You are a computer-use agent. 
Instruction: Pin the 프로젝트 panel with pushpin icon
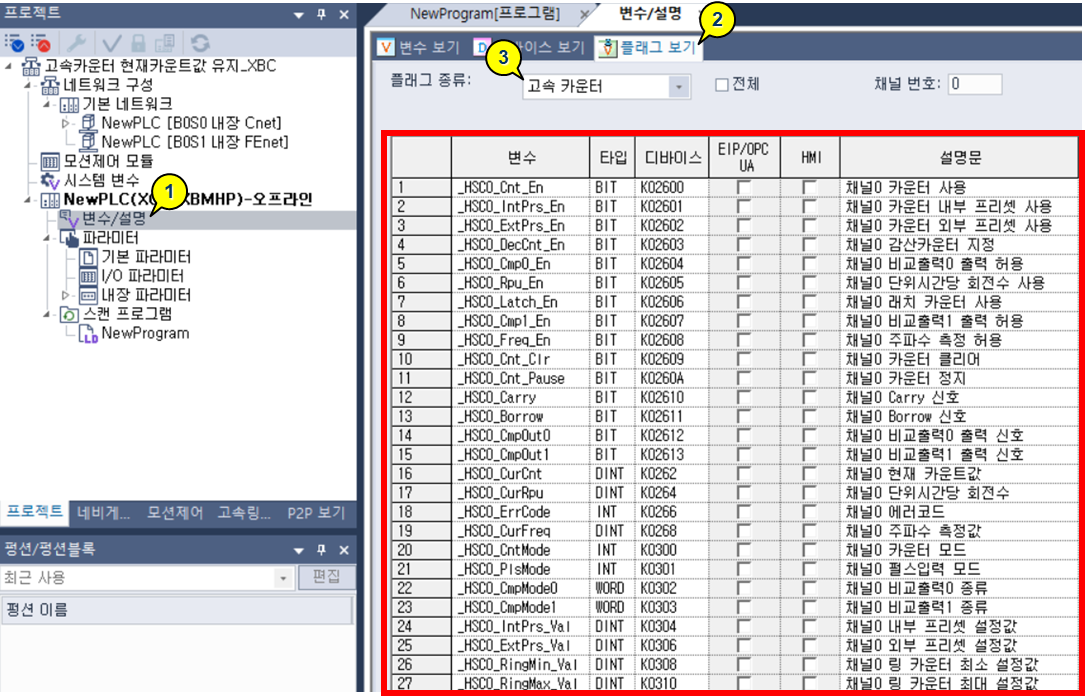tap(321, 15)
